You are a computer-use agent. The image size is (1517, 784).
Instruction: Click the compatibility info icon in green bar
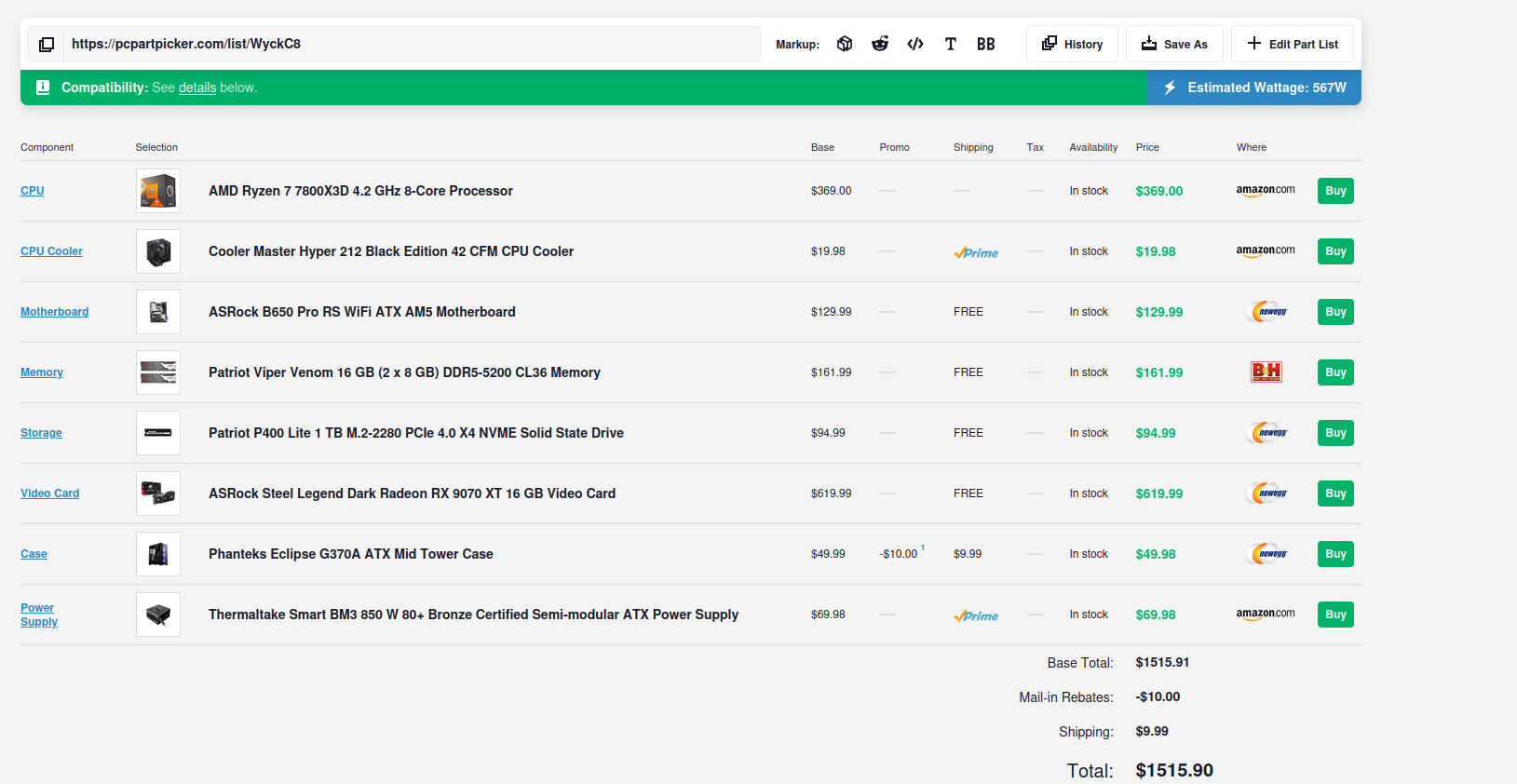click(43, 88)
